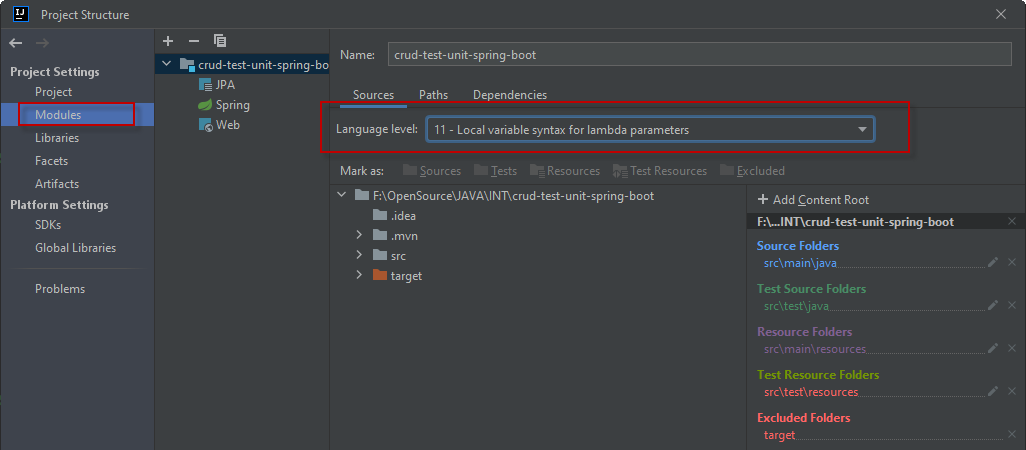Screen dimensions: 1026x450
Task: Remove the selected module with minus icon
Action: click(194, 41)
